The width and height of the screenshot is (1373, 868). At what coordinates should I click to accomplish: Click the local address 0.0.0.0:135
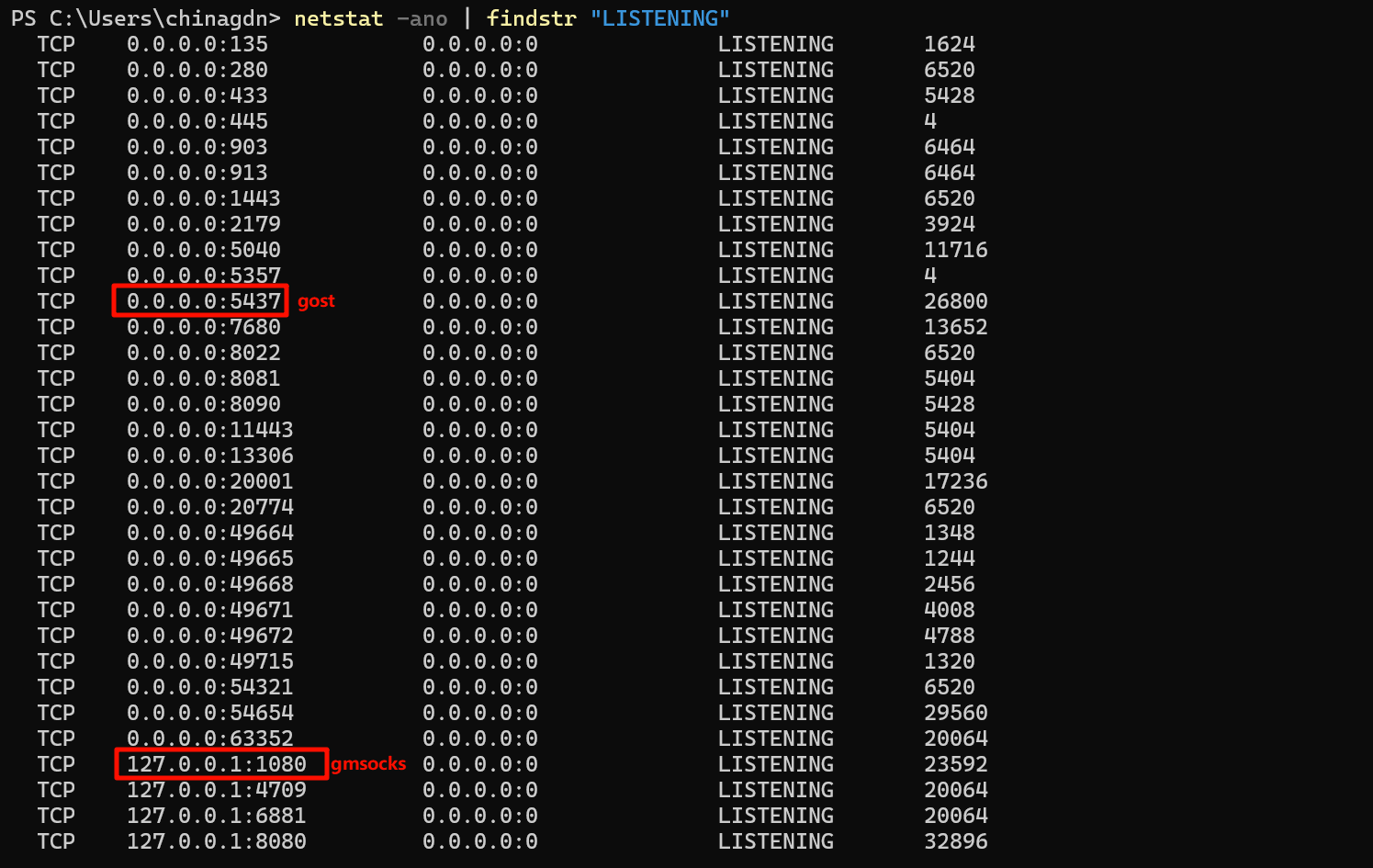(x=197, y=44)
